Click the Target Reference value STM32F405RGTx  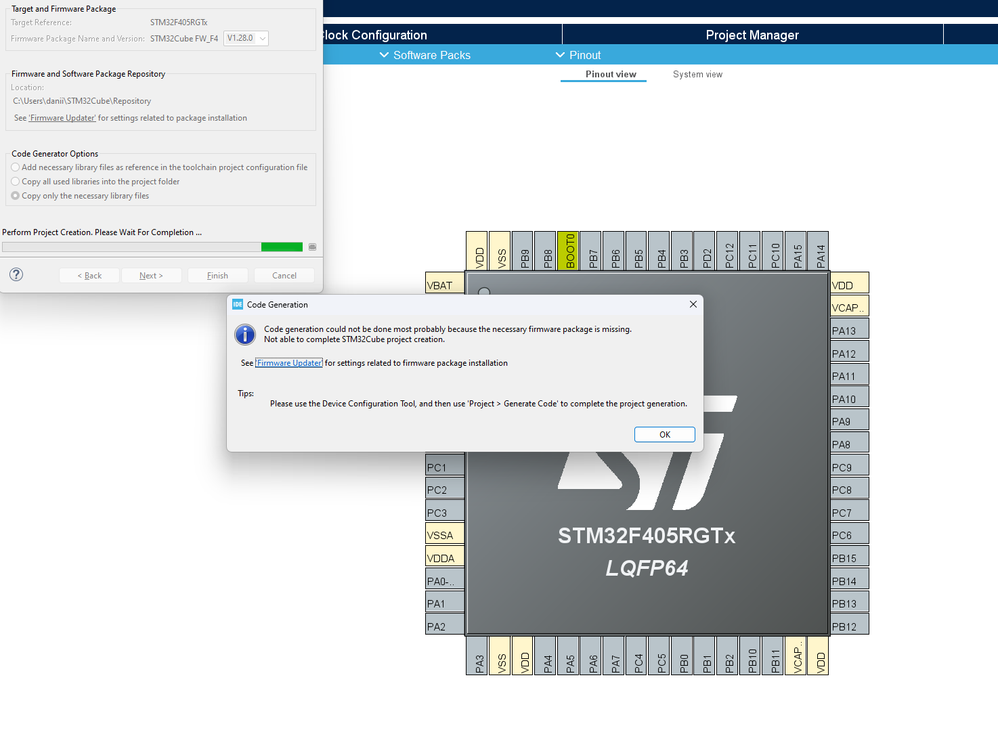pyautogui.click(x=179, y=22)
